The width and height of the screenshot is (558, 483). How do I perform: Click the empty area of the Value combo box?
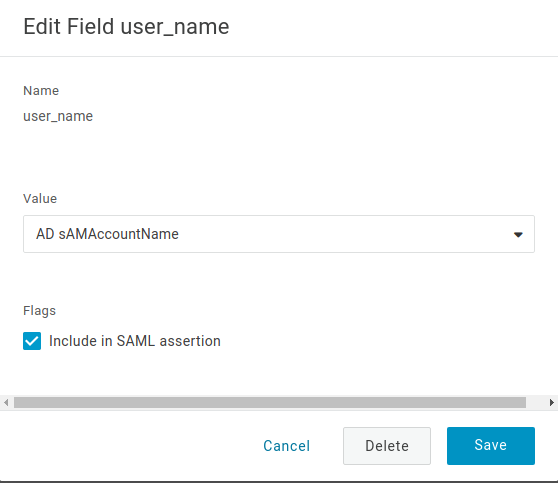[342, 234]
